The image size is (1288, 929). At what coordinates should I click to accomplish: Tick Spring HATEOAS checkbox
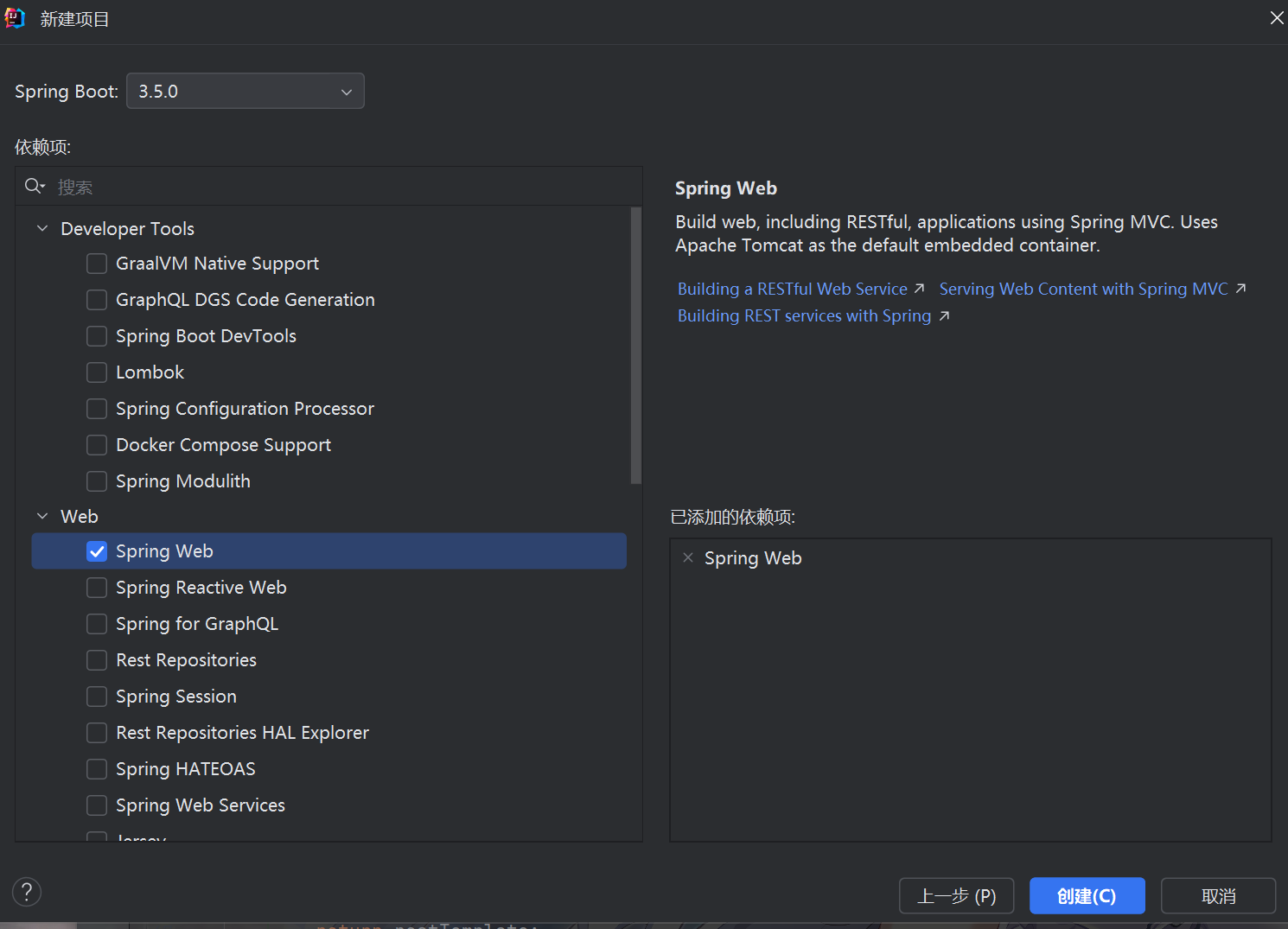[97, 769]
